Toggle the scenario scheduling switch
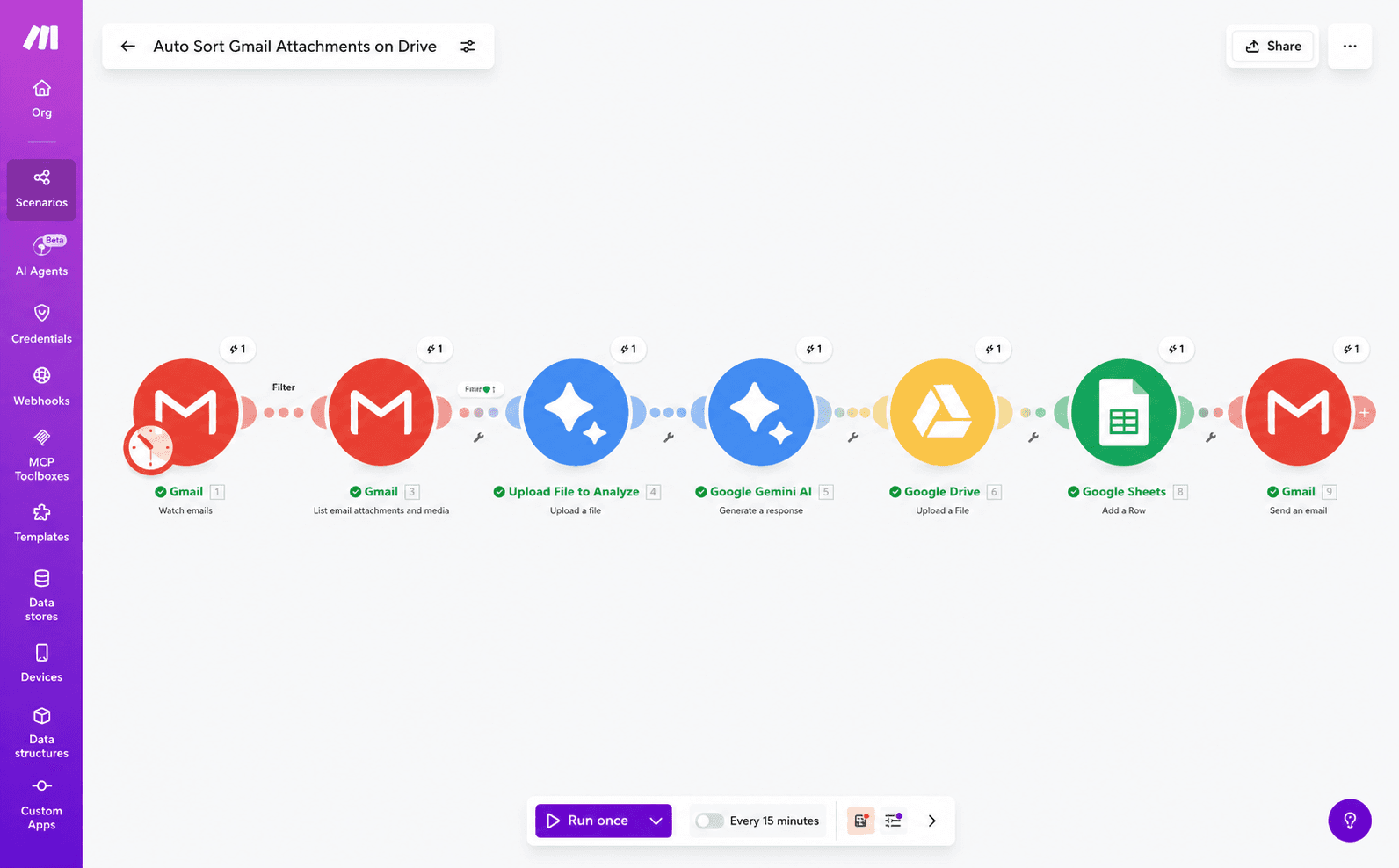This screenshot has width=1399, height=868. [709, 821]
